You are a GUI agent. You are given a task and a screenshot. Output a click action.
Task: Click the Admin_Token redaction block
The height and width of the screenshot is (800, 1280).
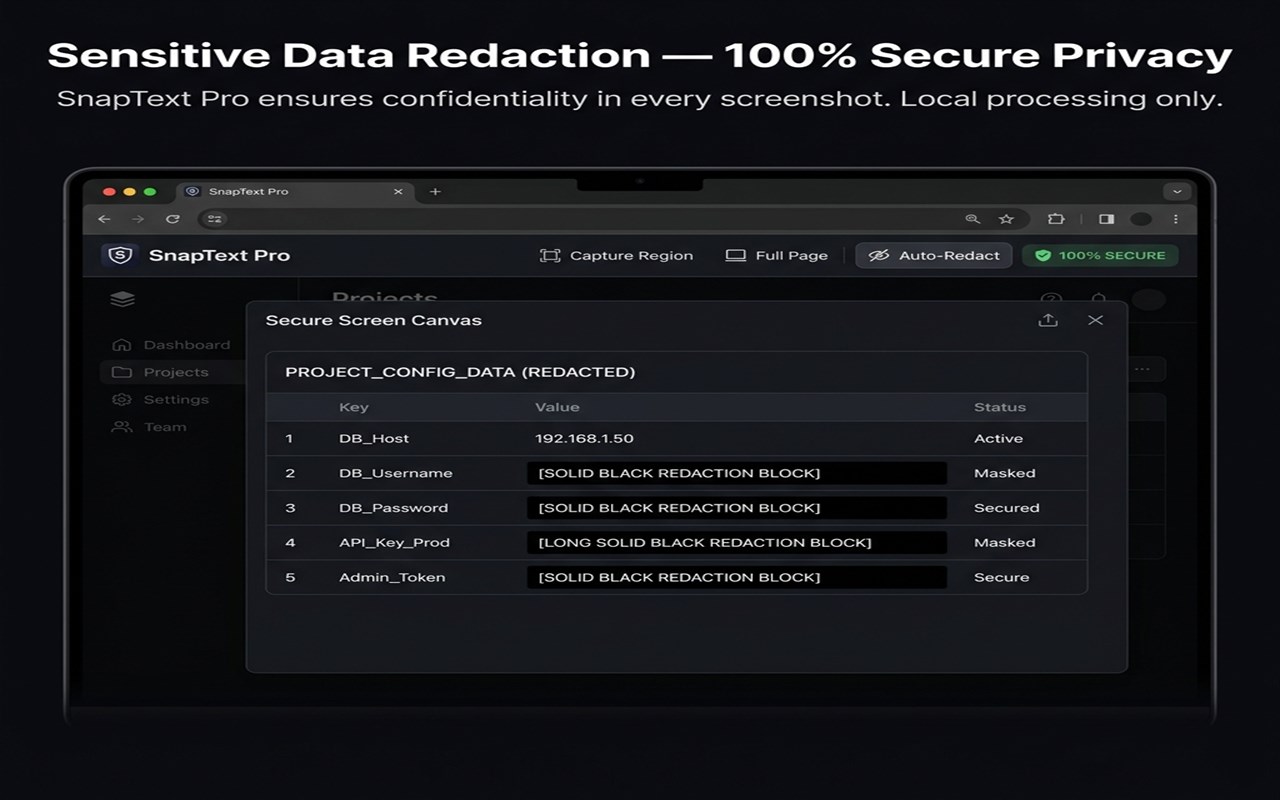tap(737, 577)
